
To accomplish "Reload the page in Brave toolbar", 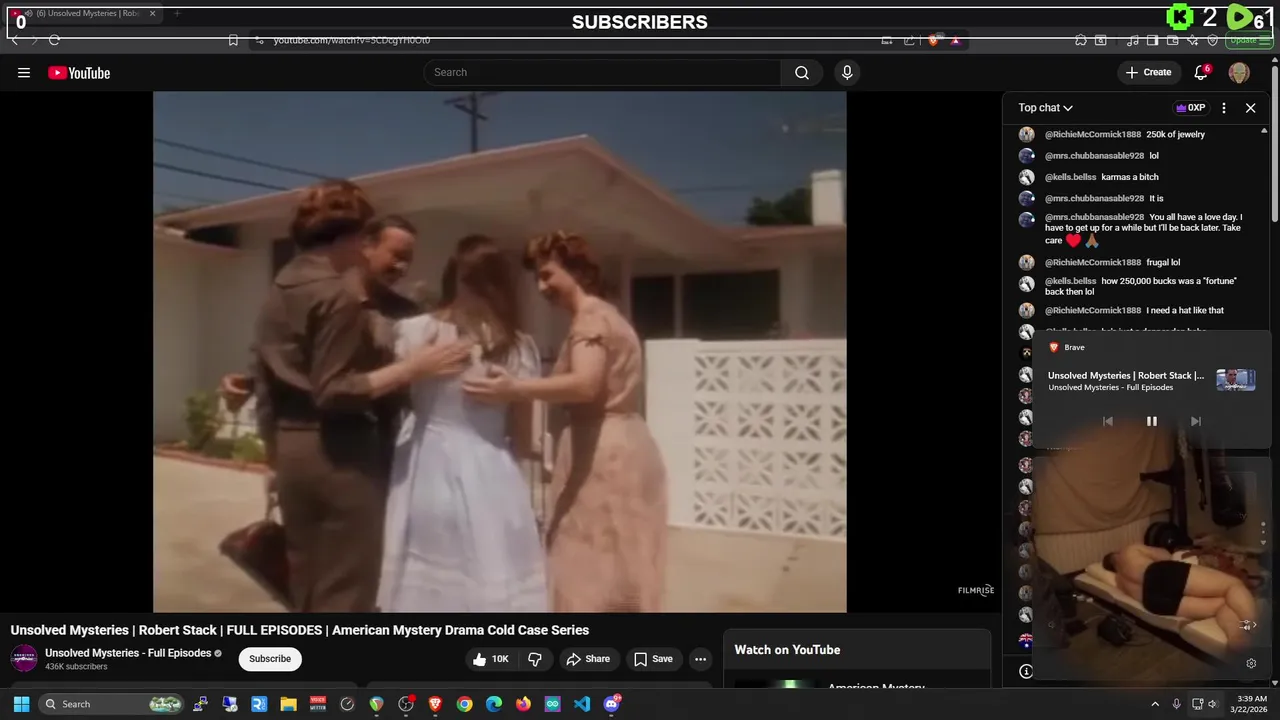I will click(x=54, y=40).
